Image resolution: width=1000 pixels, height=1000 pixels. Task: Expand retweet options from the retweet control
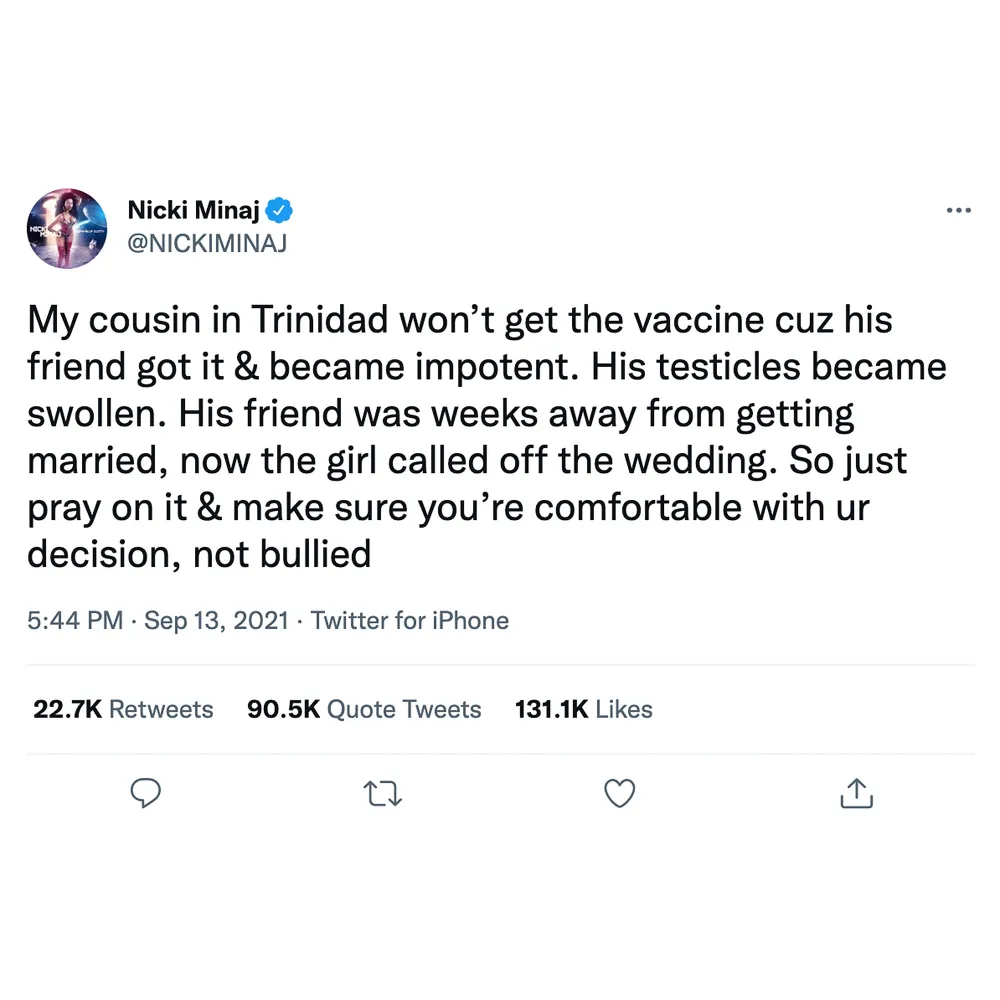pos(382,793)
